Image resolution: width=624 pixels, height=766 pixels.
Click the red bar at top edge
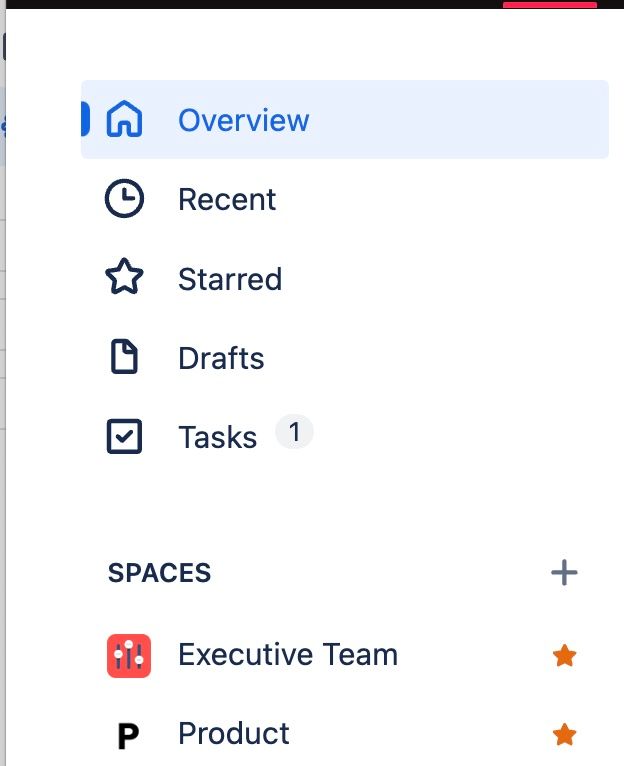[550, 4]
